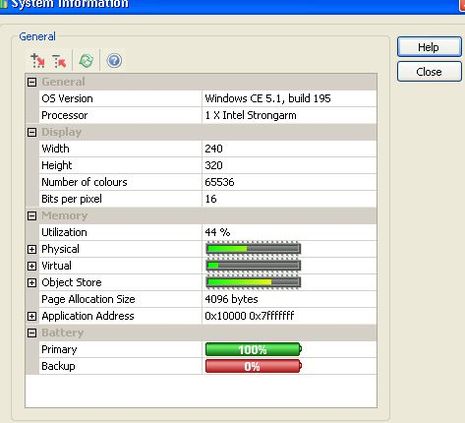Collapse the Battery section
This screenshot has height=423, width=465.
click(32, 333)
